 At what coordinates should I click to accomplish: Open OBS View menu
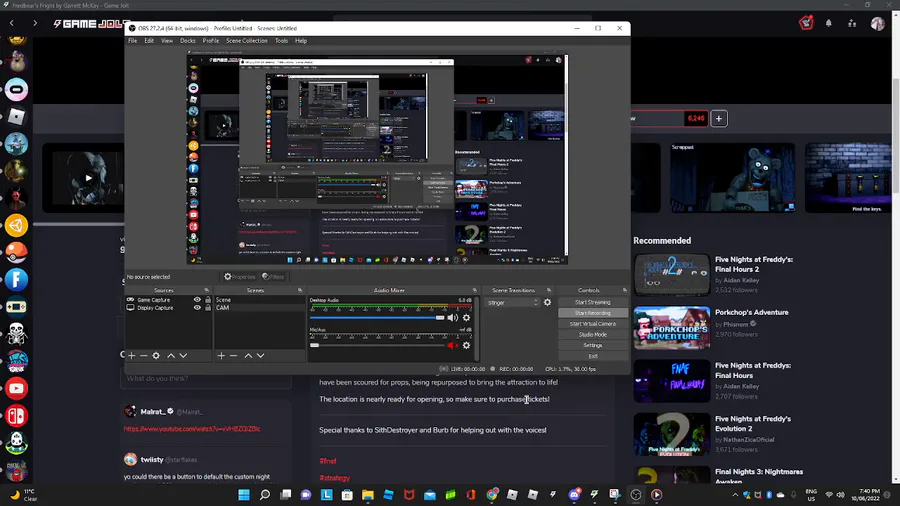tap(167, 41)
